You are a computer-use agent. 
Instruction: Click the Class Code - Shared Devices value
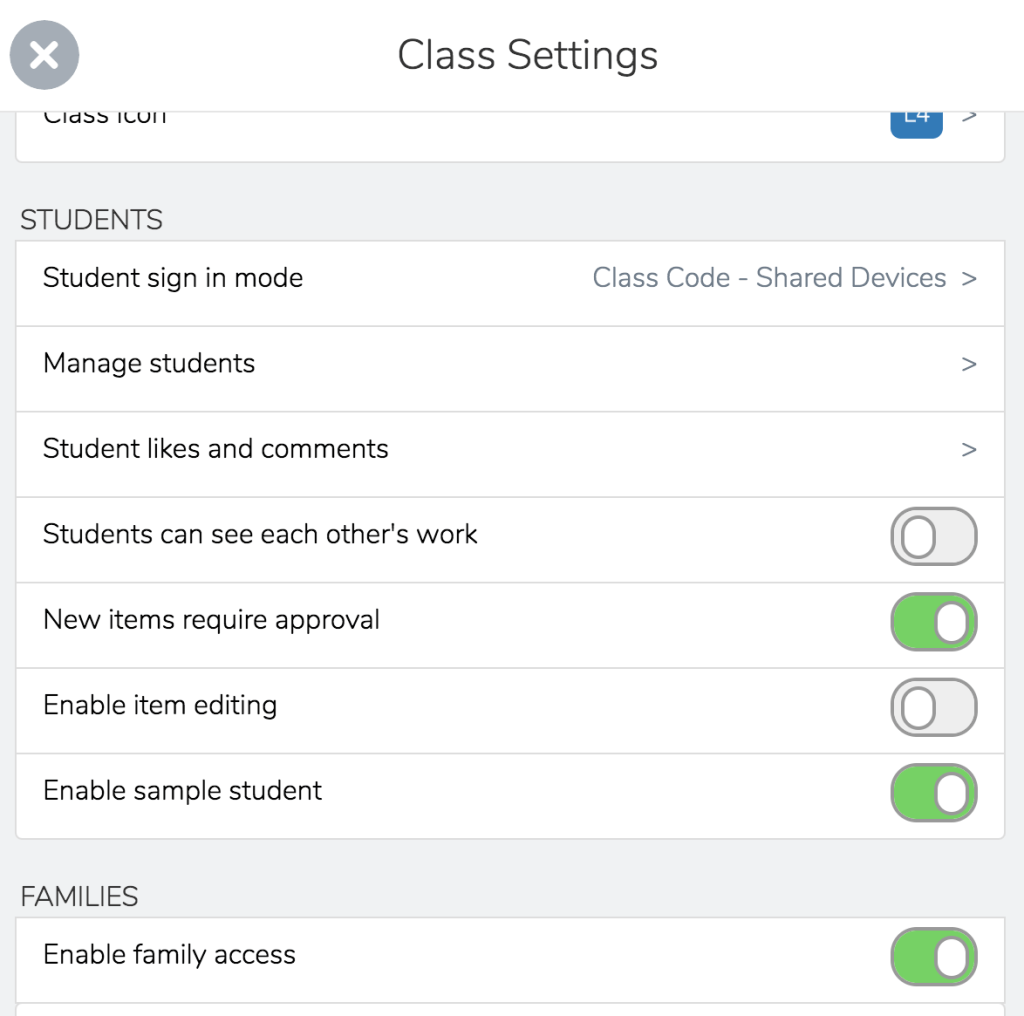[x=769, y=278]
